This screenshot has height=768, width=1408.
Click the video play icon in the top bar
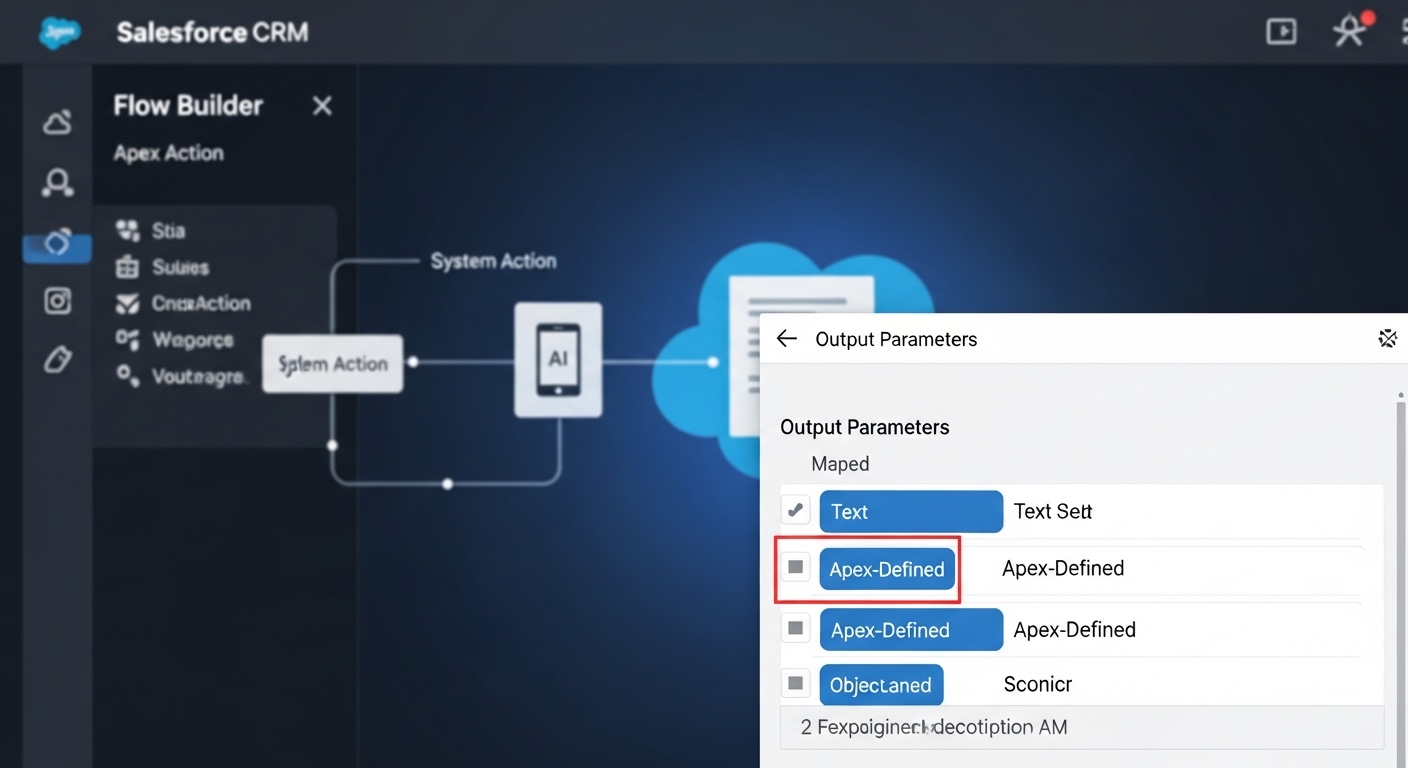(1281, 31)
